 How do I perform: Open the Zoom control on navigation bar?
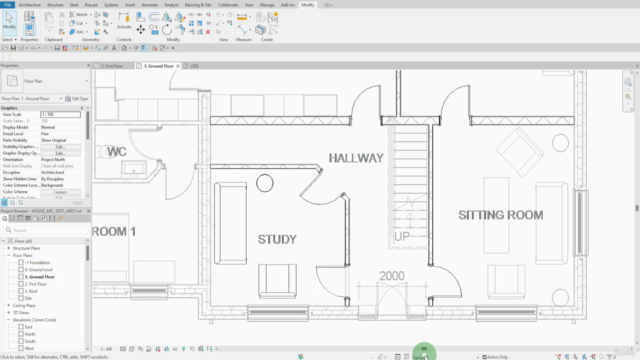click(628, 97)
